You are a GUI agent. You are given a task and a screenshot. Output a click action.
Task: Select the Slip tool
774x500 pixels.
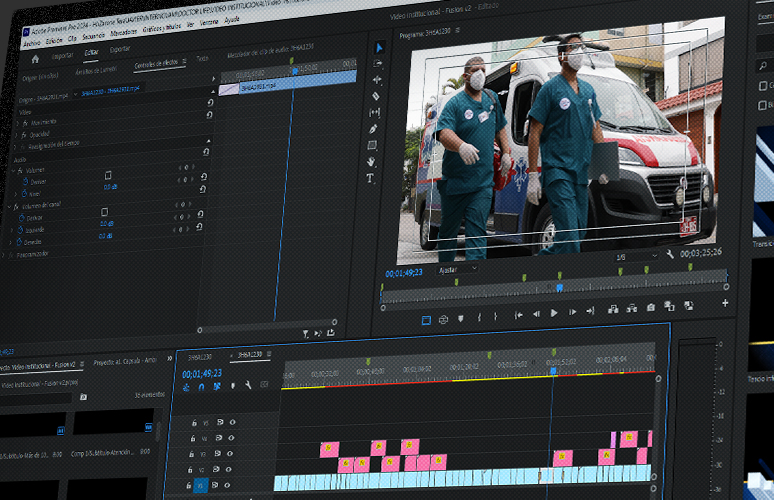[x=375, y=113]
